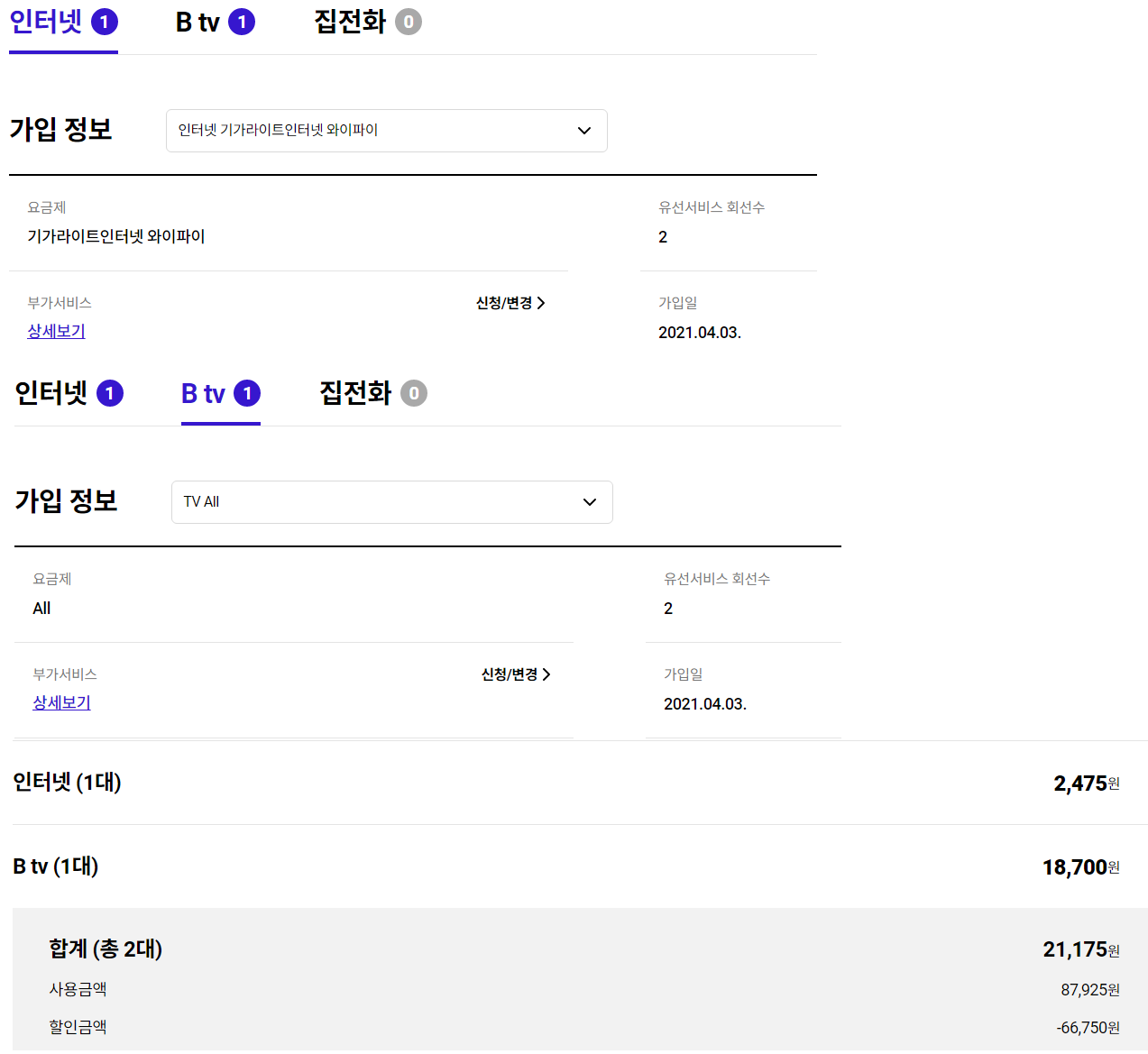Click 신청/변경 in the 기가라이트인터넷 plan section
Image resolution: width=1148 pixels, height=1054 pixels.
(510, 303)
